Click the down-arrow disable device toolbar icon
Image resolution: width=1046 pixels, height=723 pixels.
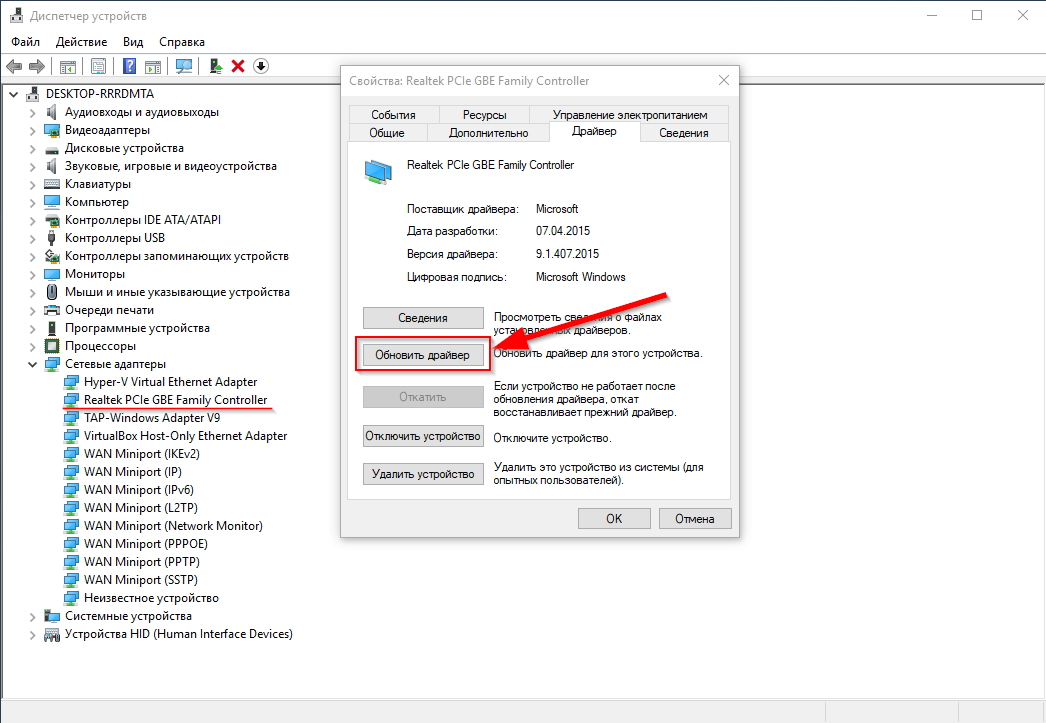click(261, 66)
